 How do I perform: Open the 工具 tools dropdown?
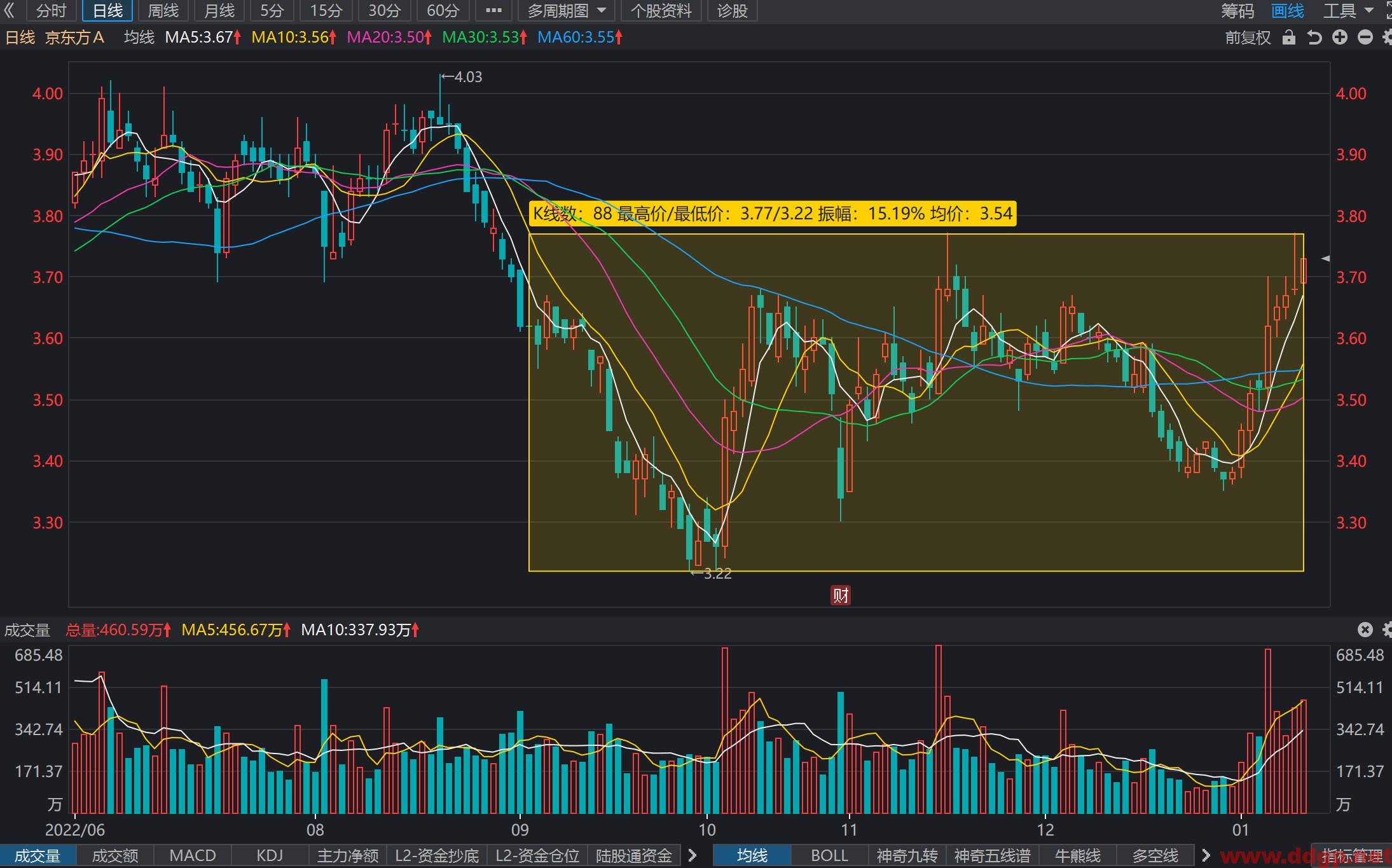tap(1348, 11)
